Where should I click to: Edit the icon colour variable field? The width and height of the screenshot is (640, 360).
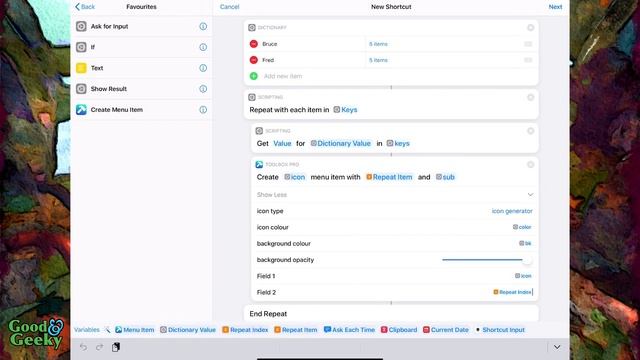[x=522, y=227]
